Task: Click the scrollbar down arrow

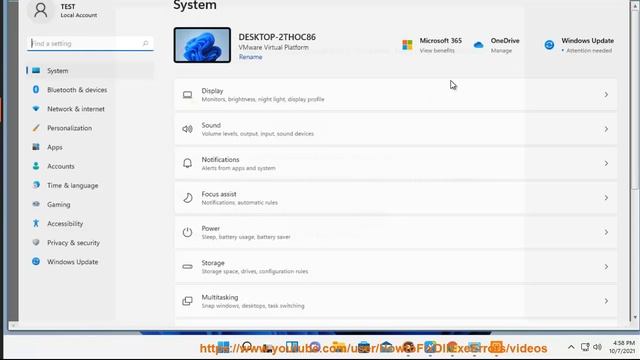Action: click(635, 317)
